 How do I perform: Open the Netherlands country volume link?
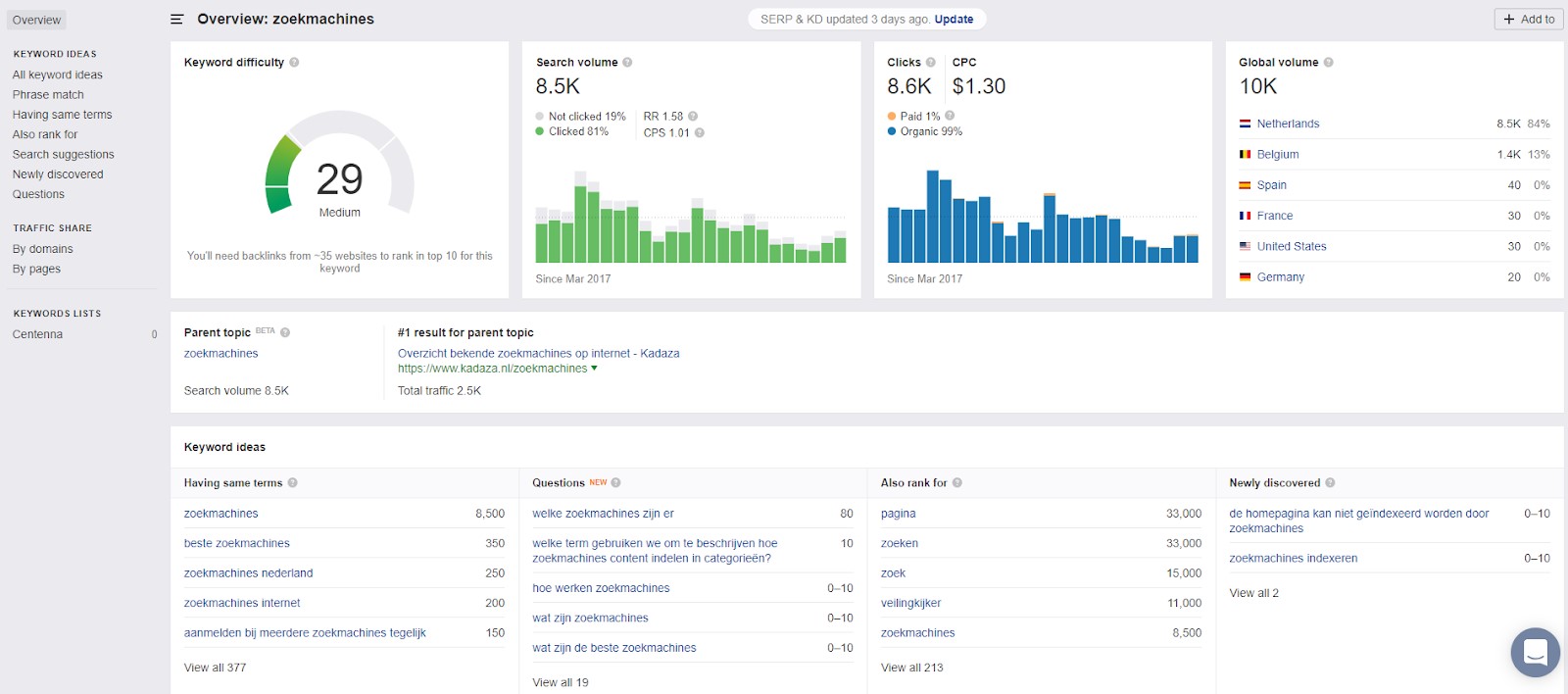tap(1288, 124)
